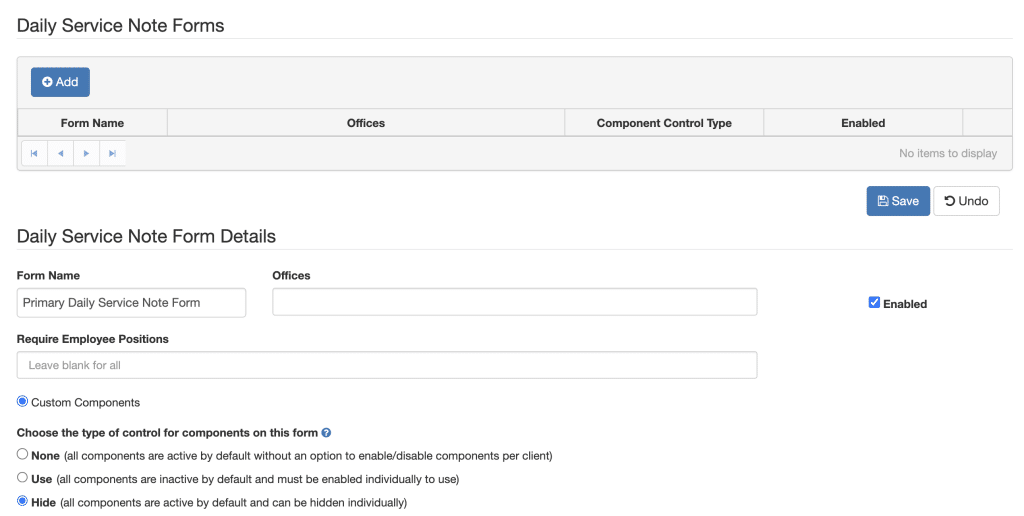Click the help icon beside control type heading

(x=326, y=433)
